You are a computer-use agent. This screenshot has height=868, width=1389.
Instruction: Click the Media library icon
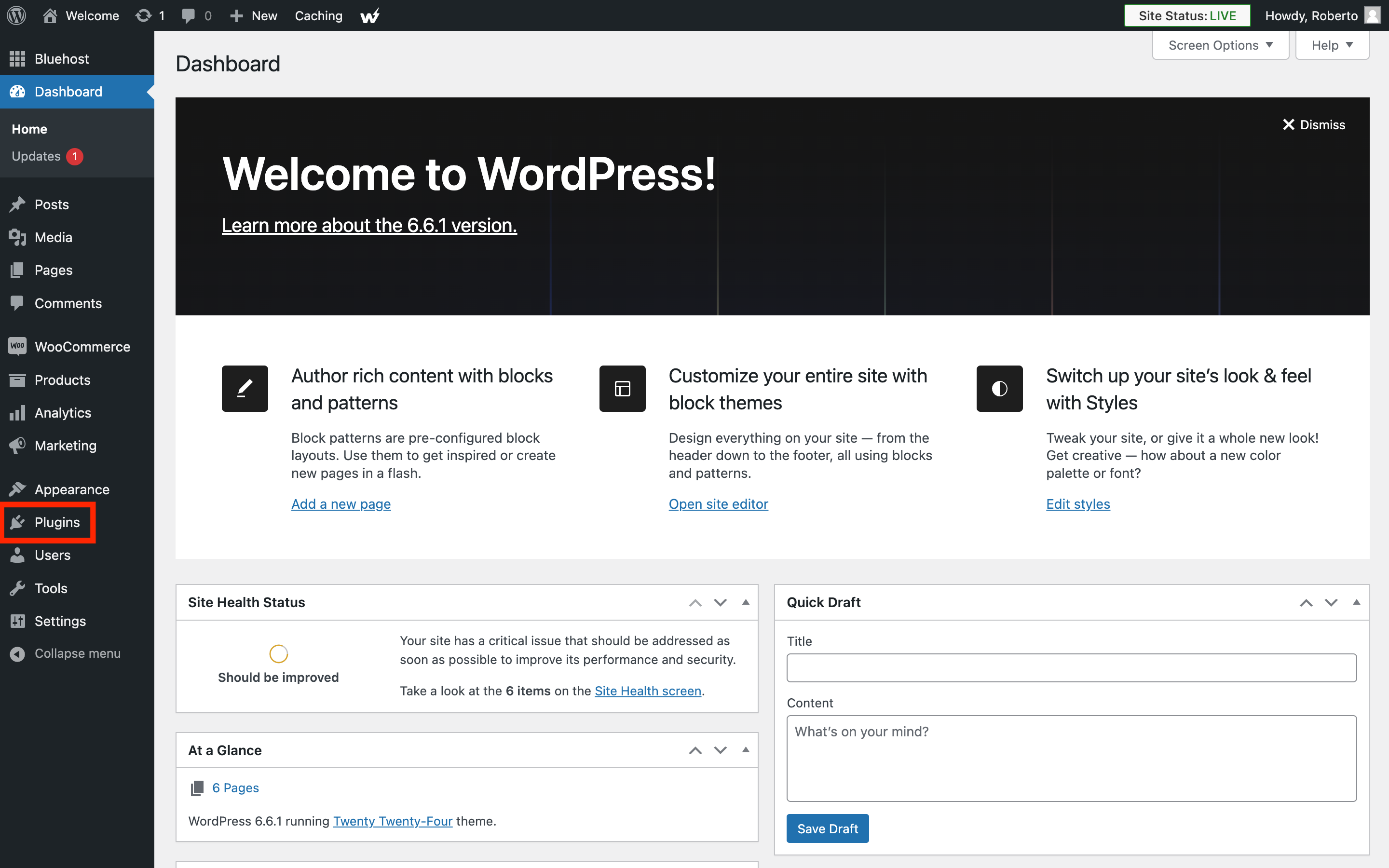(x=17, y=237)
